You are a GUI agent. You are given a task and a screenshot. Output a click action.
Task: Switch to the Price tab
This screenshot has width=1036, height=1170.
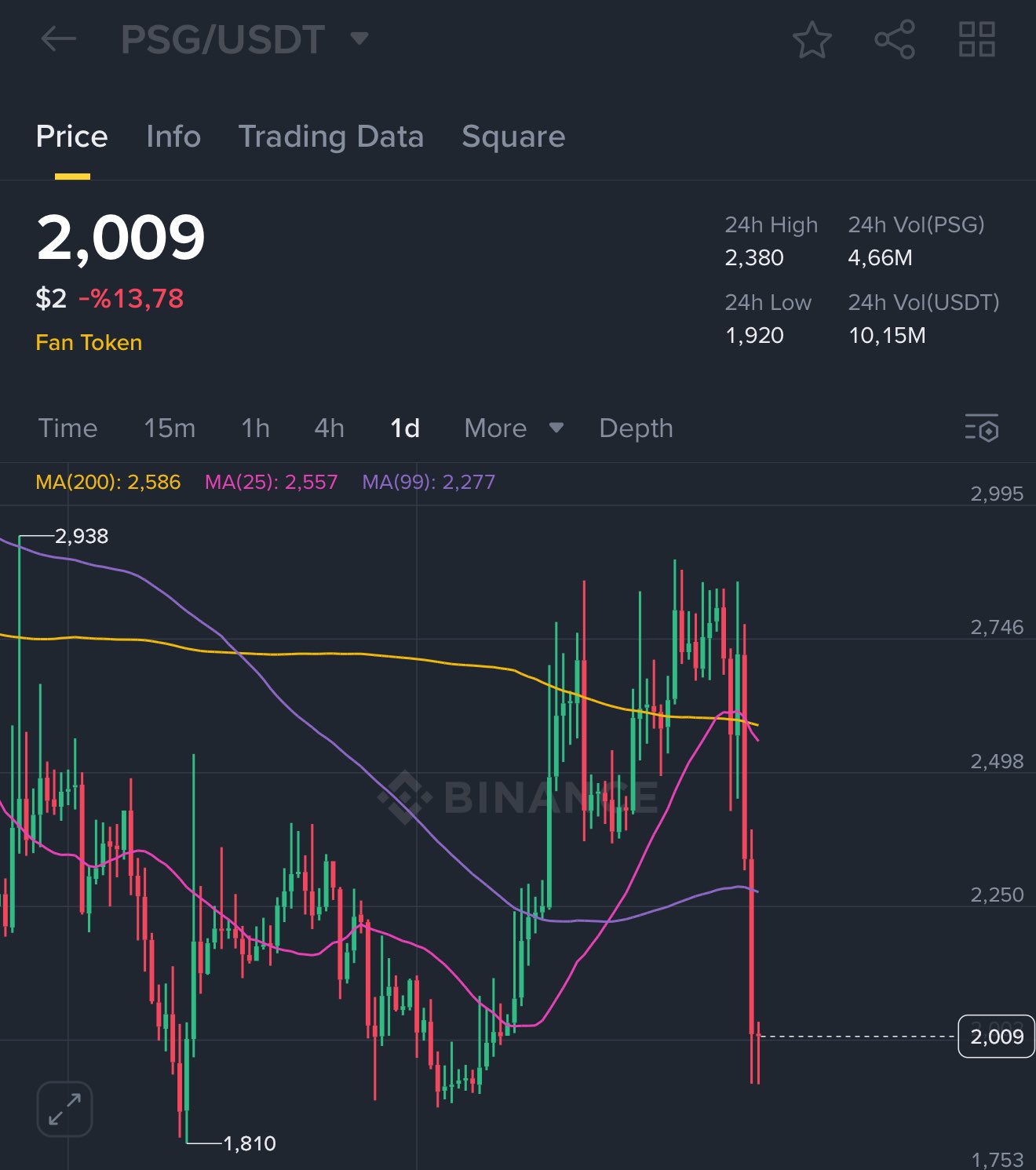click(x=71, y=137)
